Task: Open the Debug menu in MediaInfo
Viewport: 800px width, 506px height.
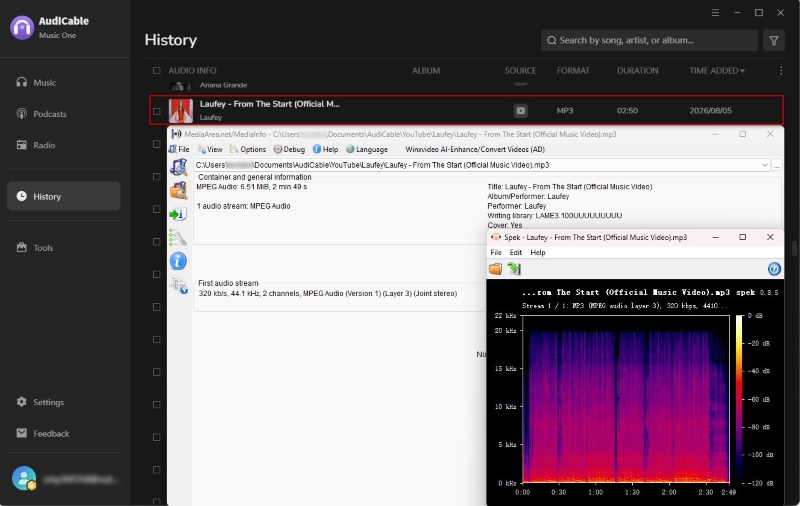Action: [x=289, y=149]
